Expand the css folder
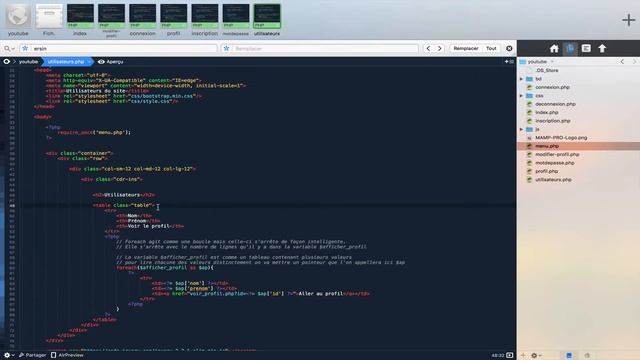 pyautogui.click(x=521, y=96)
